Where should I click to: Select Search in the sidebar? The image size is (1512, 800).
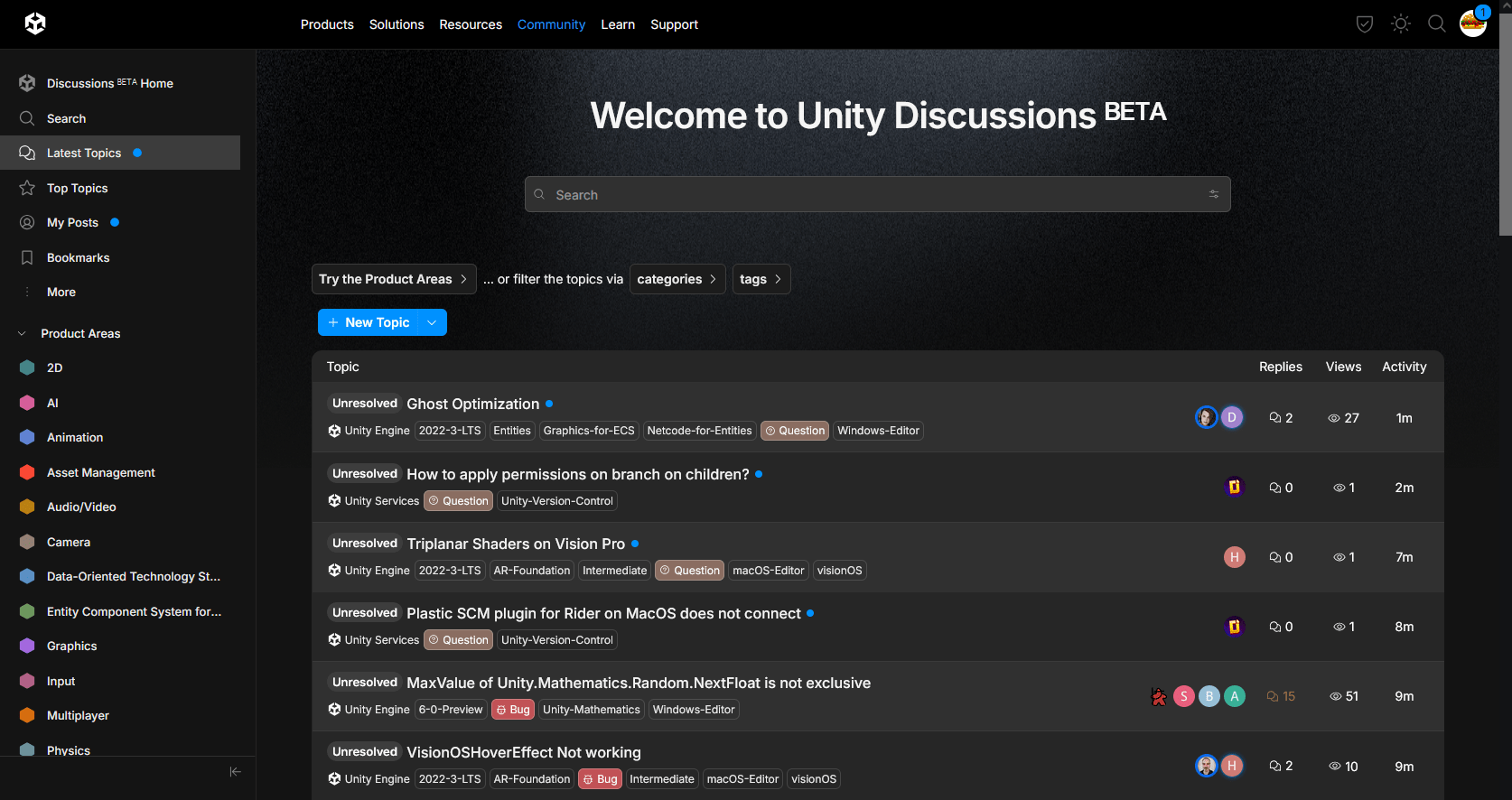[120, 118]
